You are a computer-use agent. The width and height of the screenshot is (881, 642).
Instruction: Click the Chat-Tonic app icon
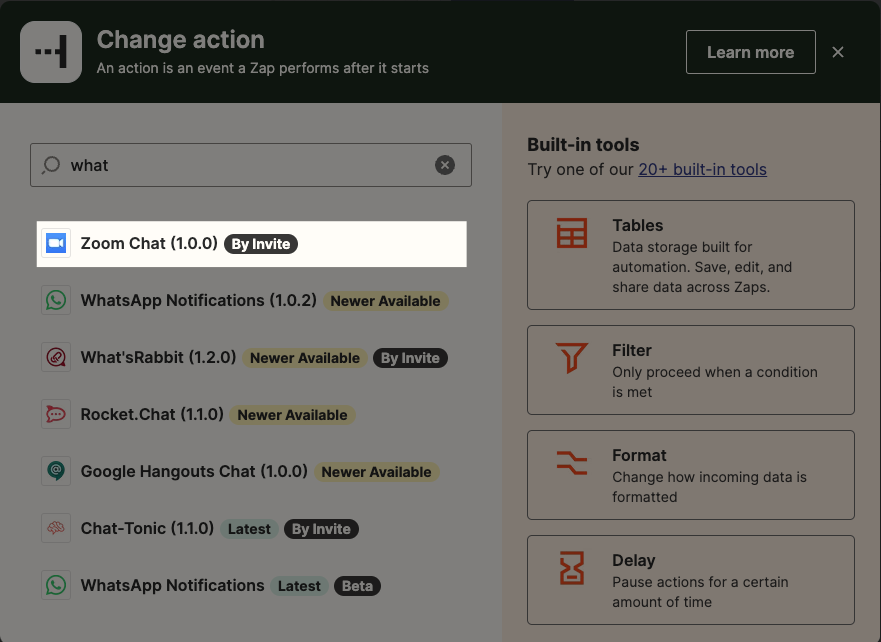56,528
